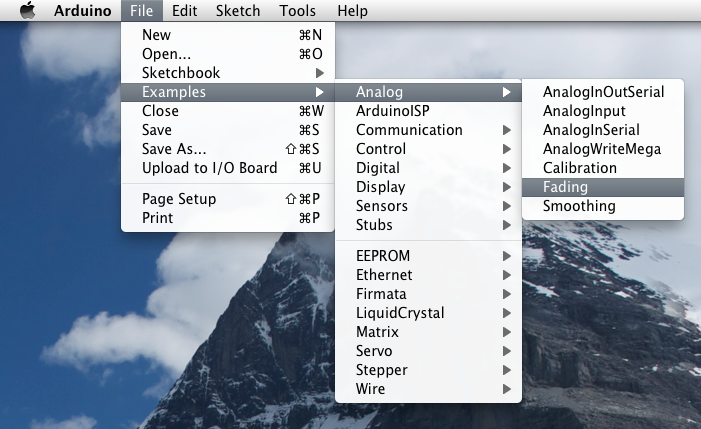
Task: Open the Tools menu
Action: click(298, 10)
